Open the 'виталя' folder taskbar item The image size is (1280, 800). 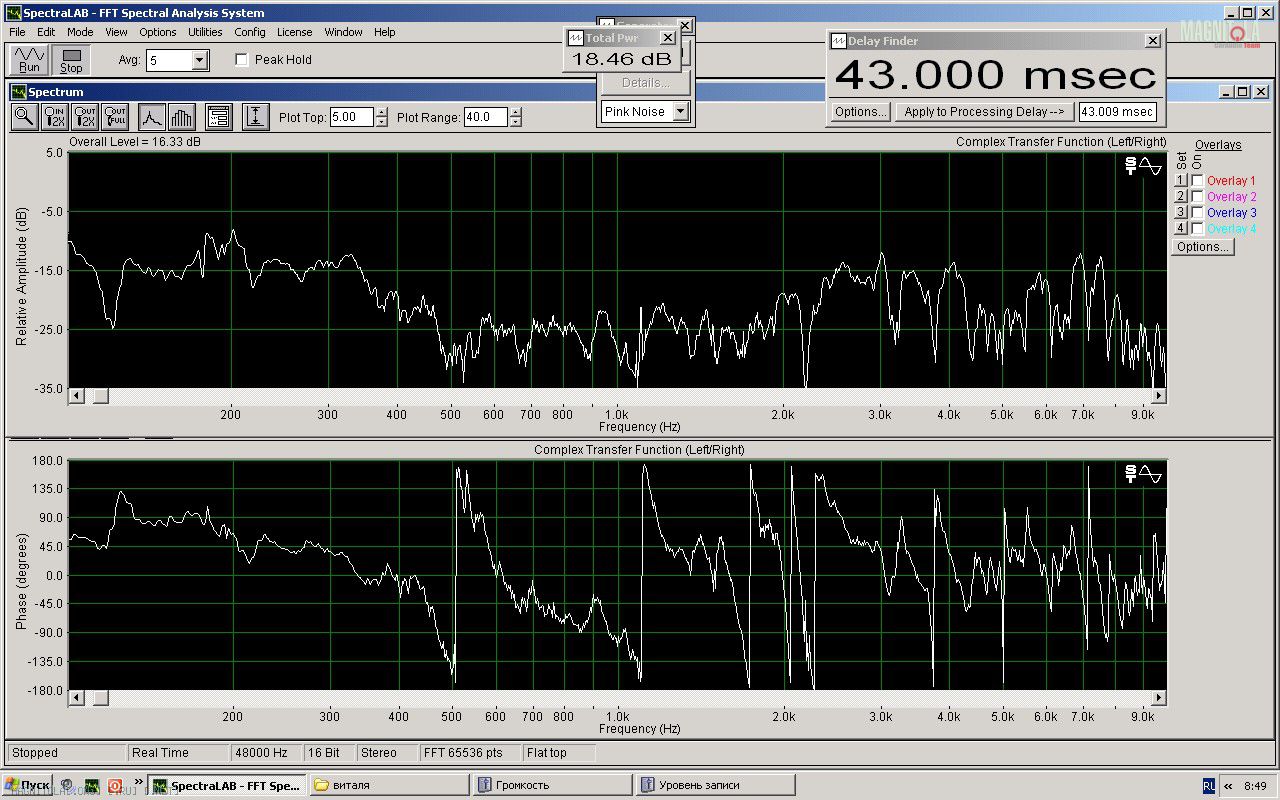(390, 785)
